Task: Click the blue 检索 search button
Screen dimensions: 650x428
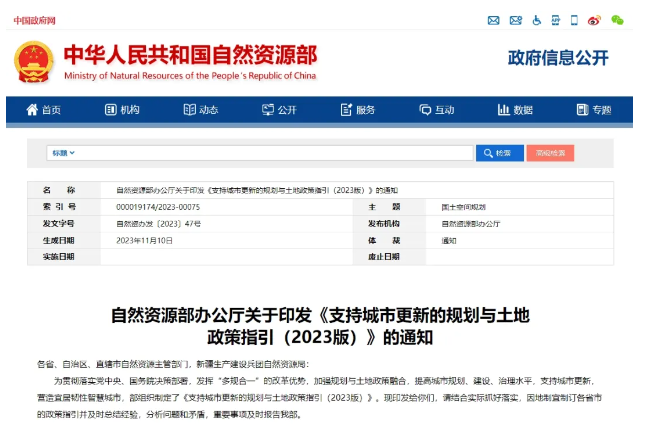Action: (x=500, y=153)
